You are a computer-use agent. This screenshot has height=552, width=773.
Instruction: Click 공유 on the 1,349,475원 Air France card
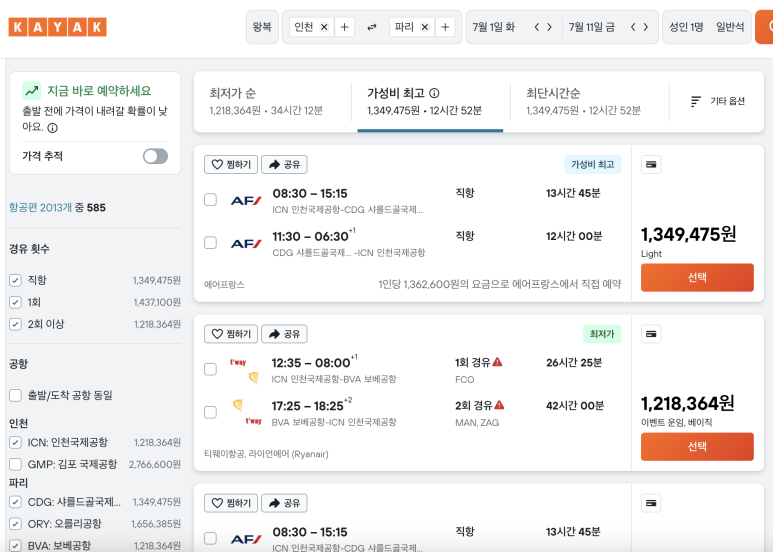(284, 165)
